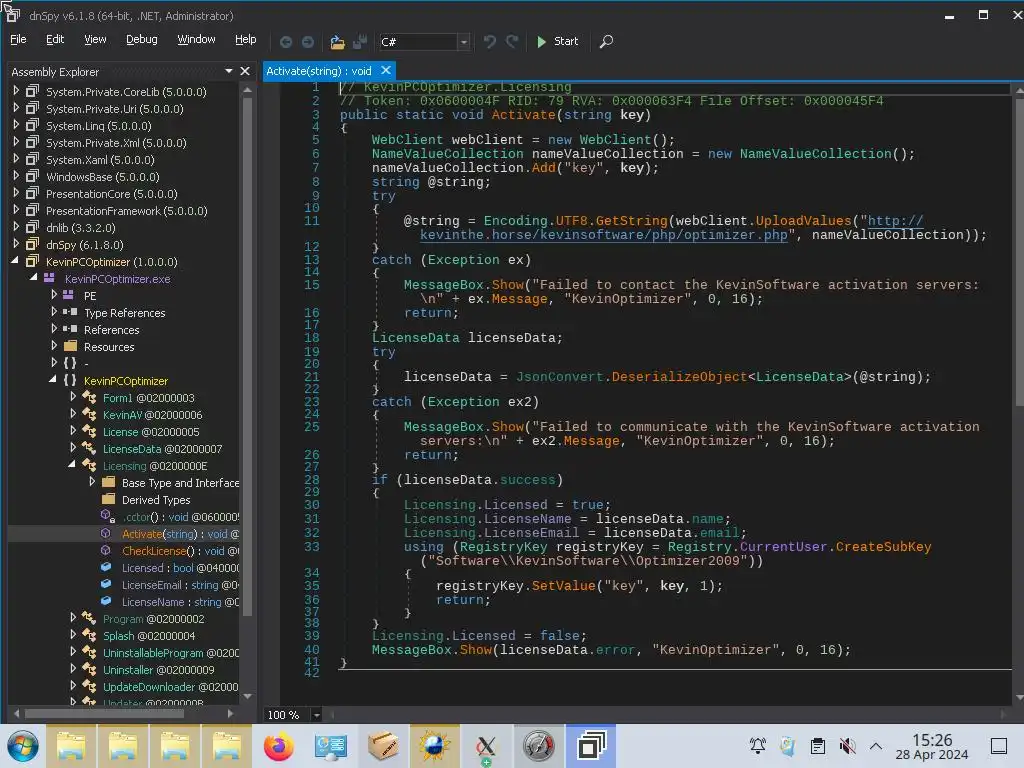Viewport: 1024px width, 768px height.
Task: Click the DeserializeObject method reference
Action: pos(679,377)
